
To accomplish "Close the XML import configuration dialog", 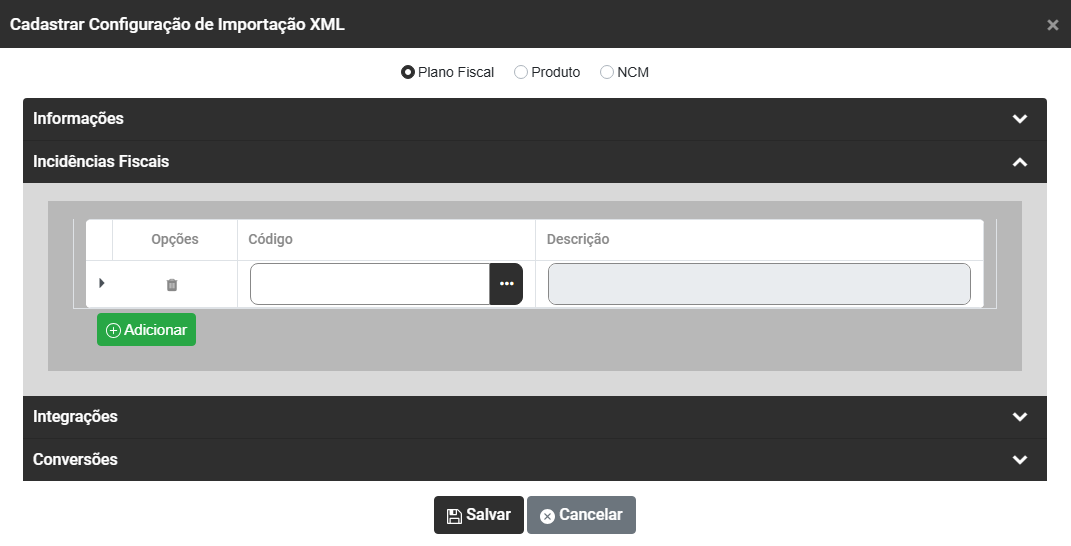I will click(x=1052, y=25).
